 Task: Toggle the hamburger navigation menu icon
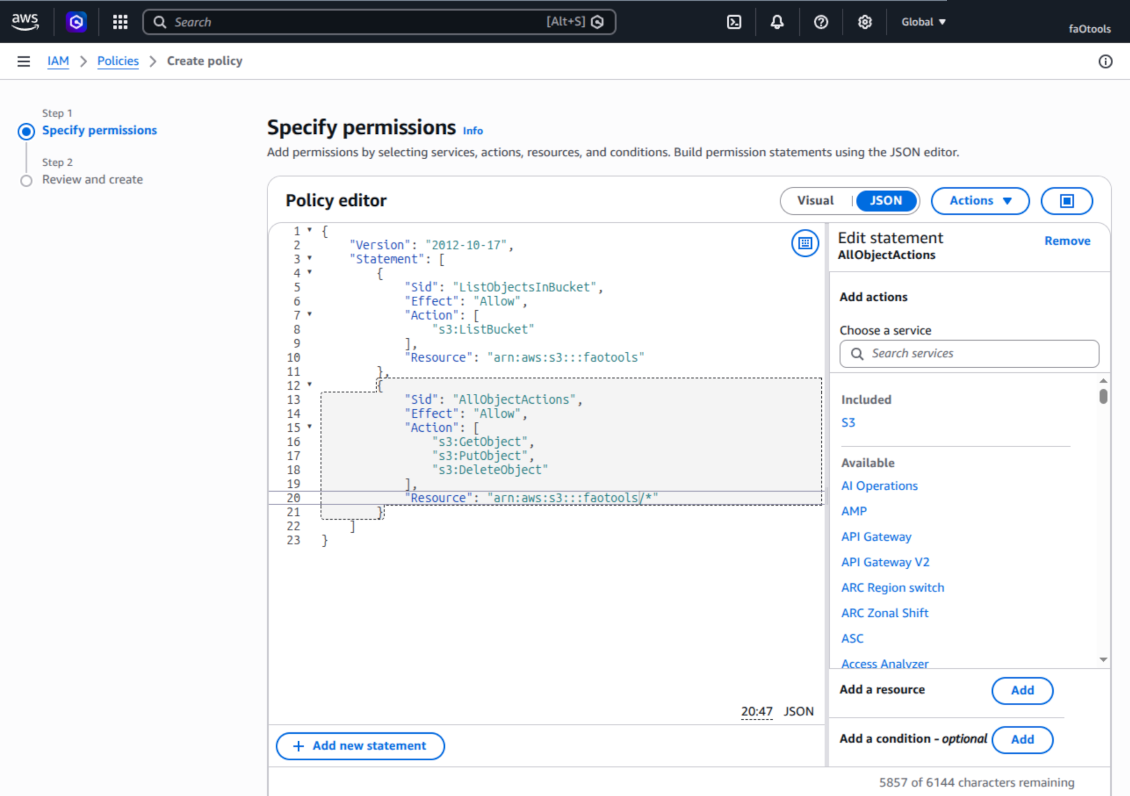tap(24, 61)
